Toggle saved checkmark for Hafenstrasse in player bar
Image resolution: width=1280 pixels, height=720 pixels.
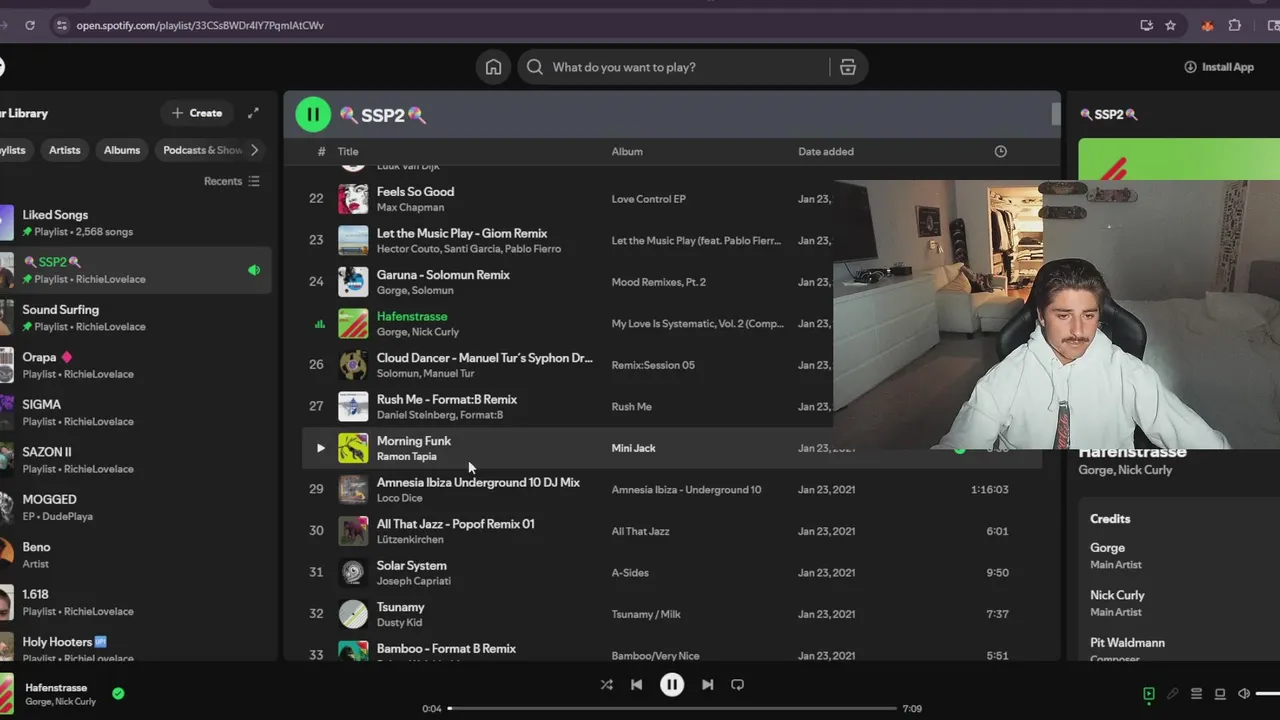pos(118,693)
